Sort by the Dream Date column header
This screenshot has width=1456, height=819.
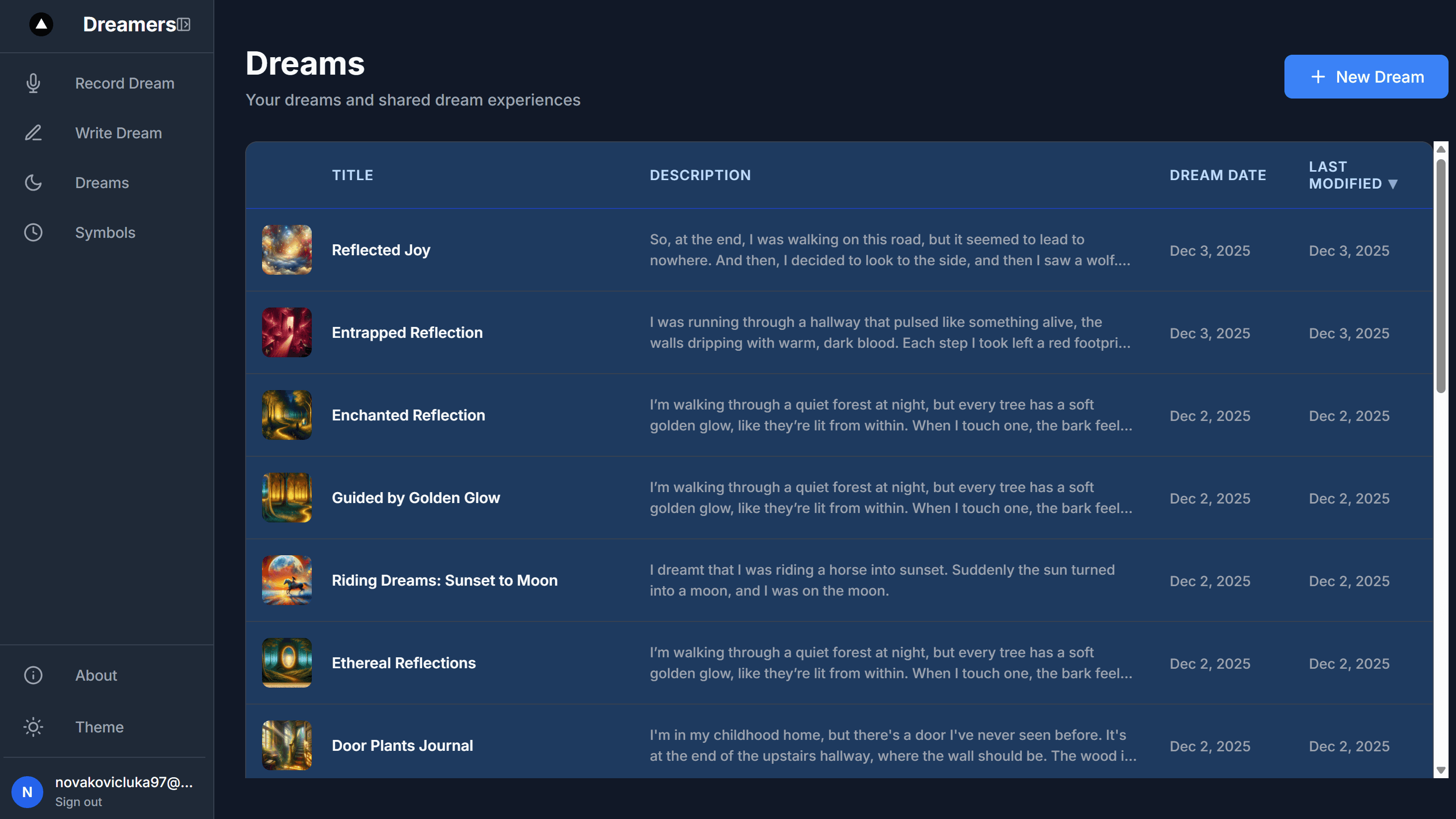click(1218, 175)
